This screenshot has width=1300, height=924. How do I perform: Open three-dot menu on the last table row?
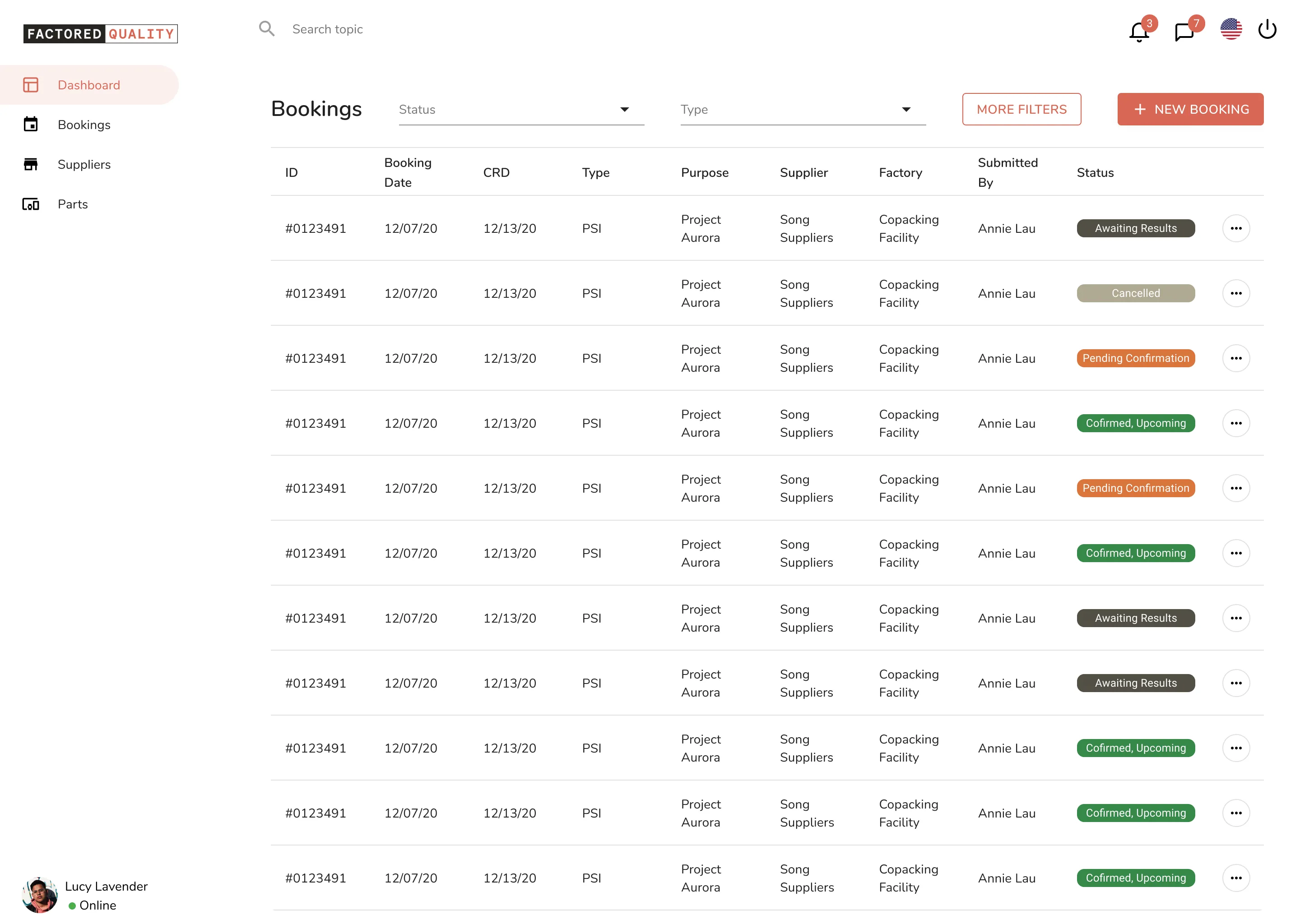coord(1236,878)
